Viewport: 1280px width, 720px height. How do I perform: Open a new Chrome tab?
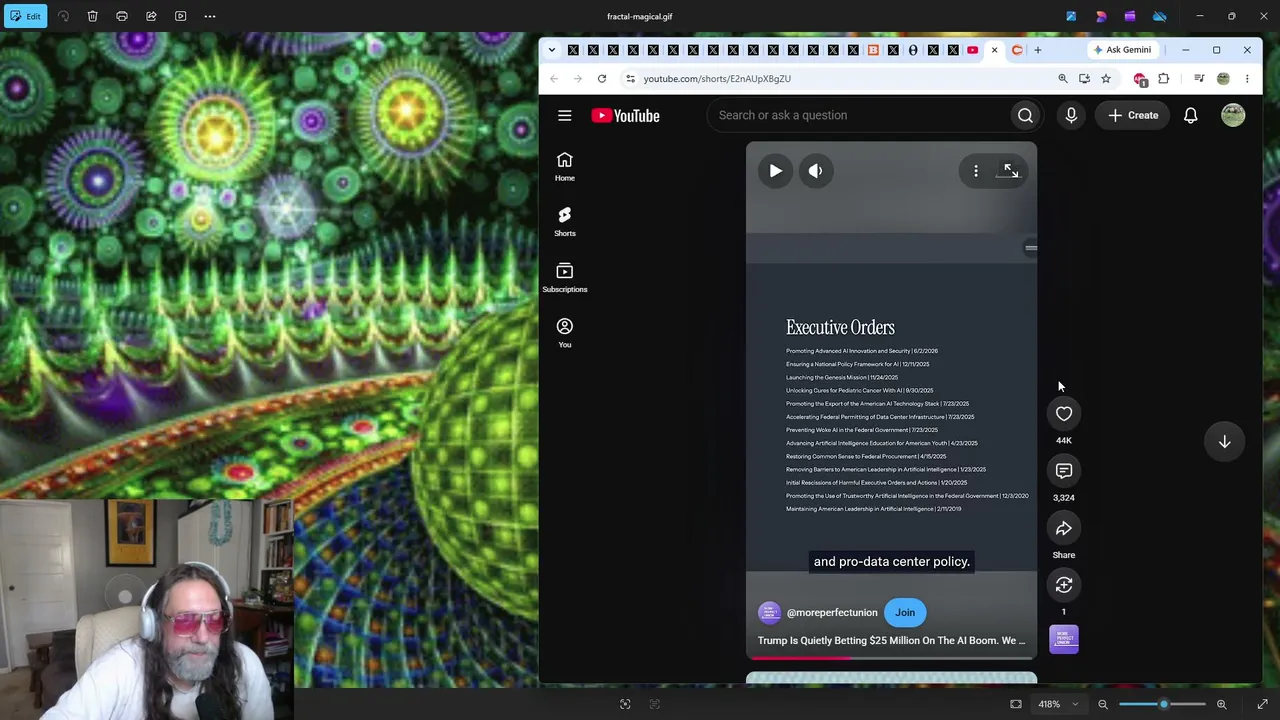pyautogui.click(x=1037, y=50)
